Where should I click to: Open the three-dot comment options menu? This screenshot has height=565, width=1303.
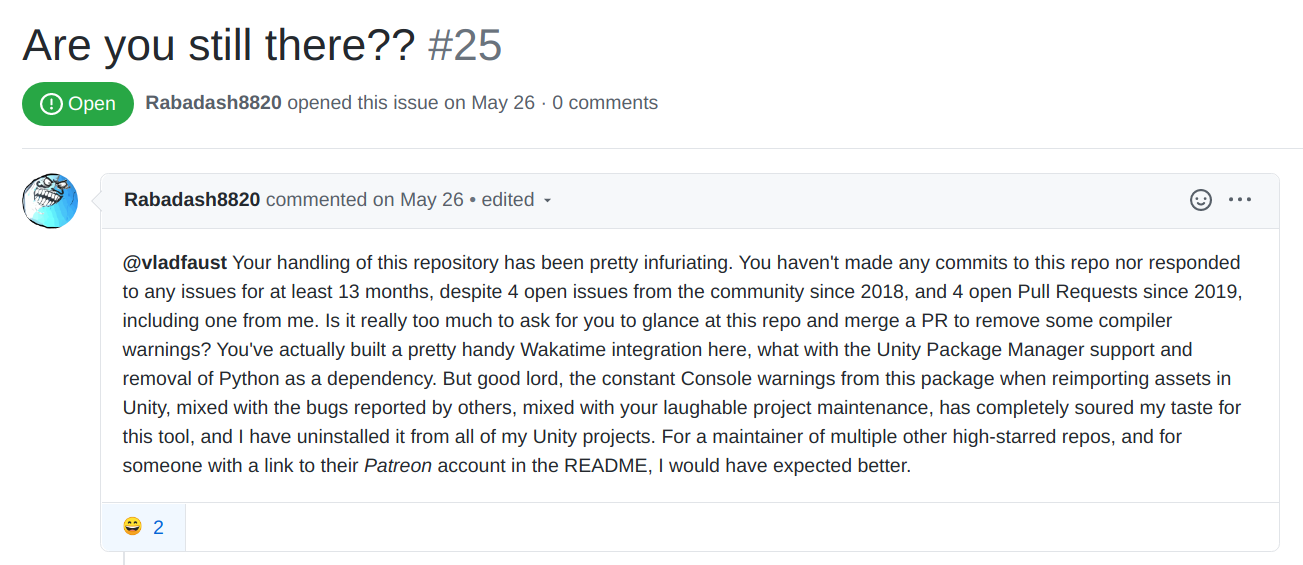1240,200
